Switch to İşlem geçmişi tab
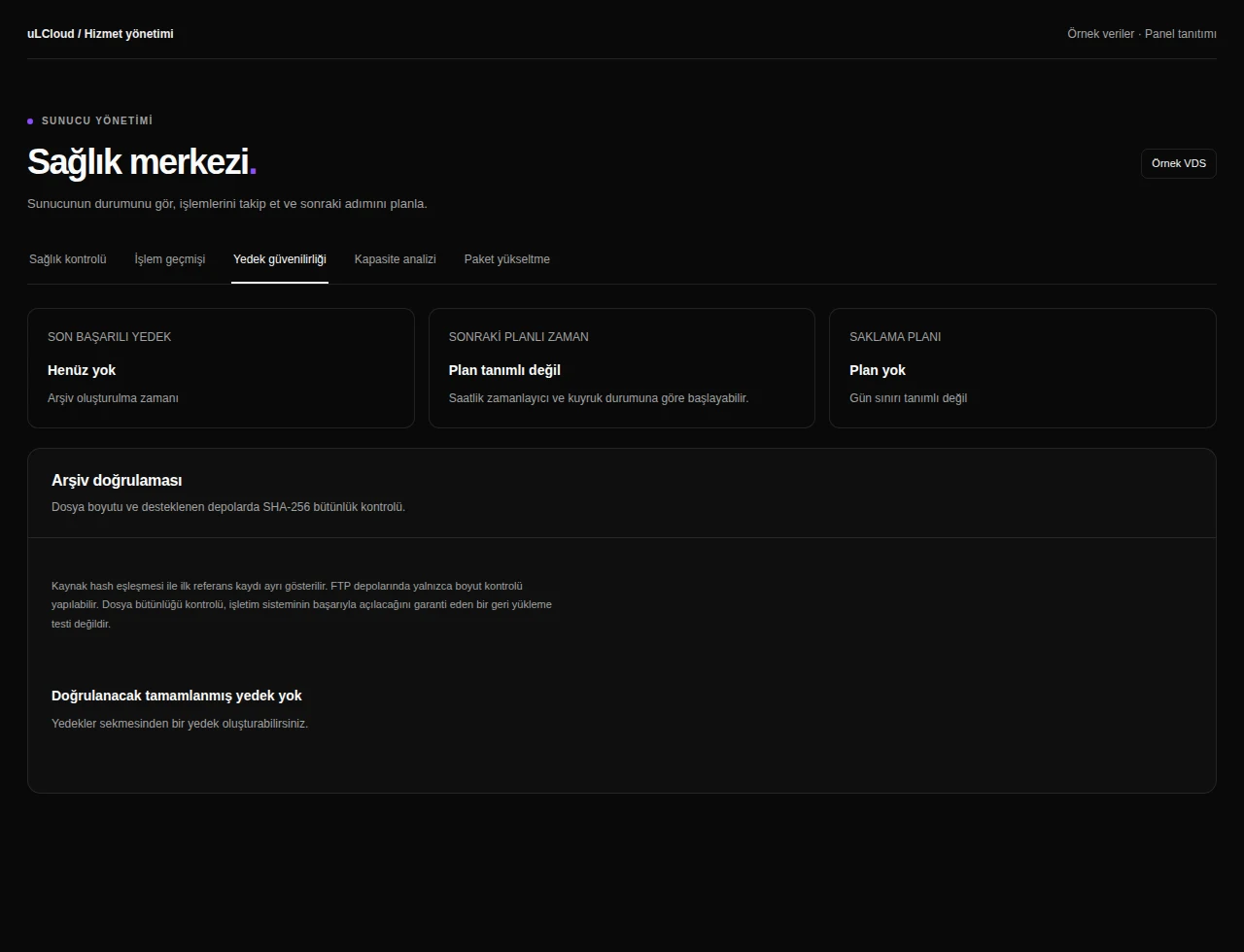This screenshot has height=952, width=1244. point(170,259)
